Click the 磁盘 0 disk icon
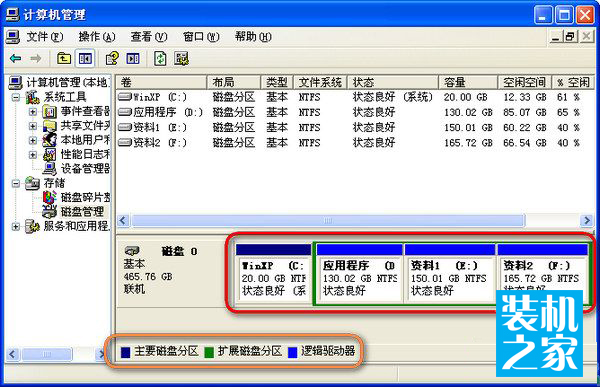 tap(132, 251)
